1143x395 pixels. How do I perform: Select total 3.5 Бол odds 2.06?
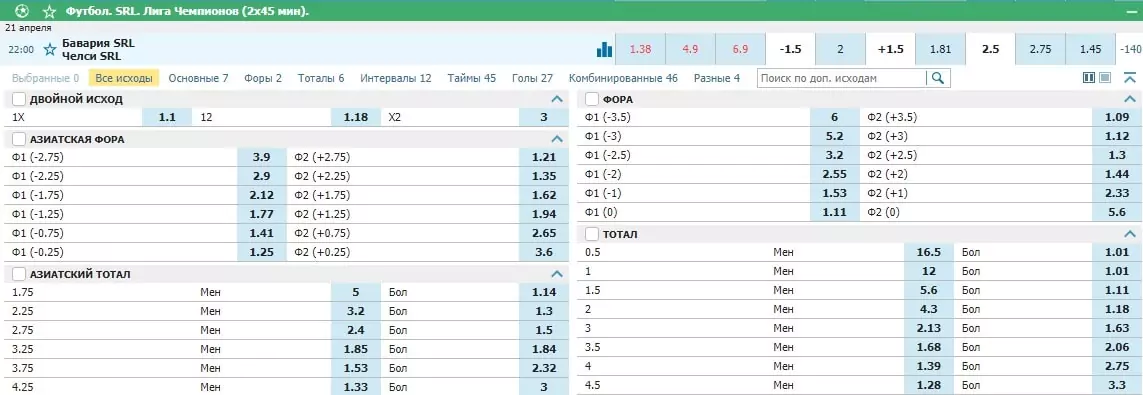click(x=1117, y=347)
